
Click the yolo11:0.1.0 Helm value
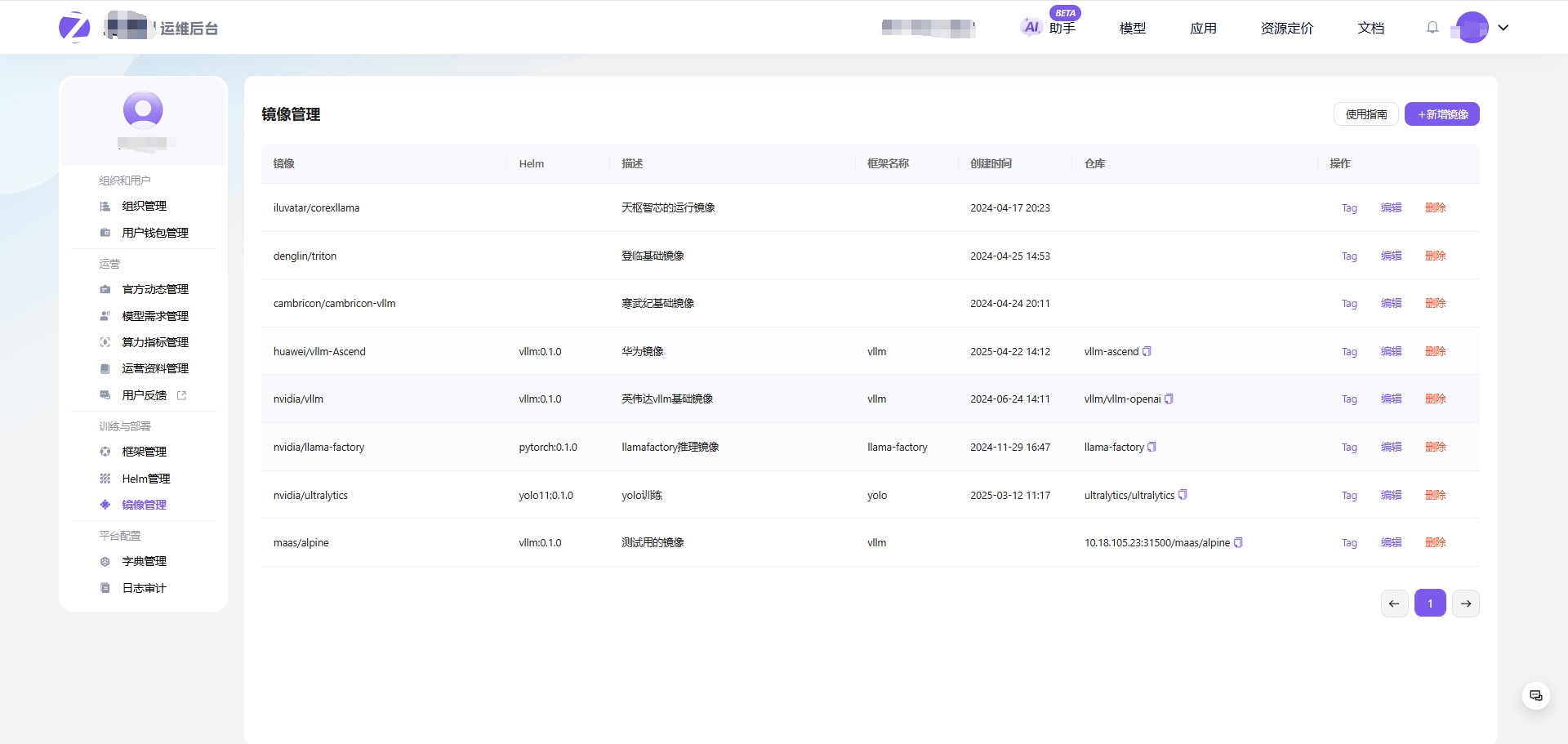[x=546, y=496]
